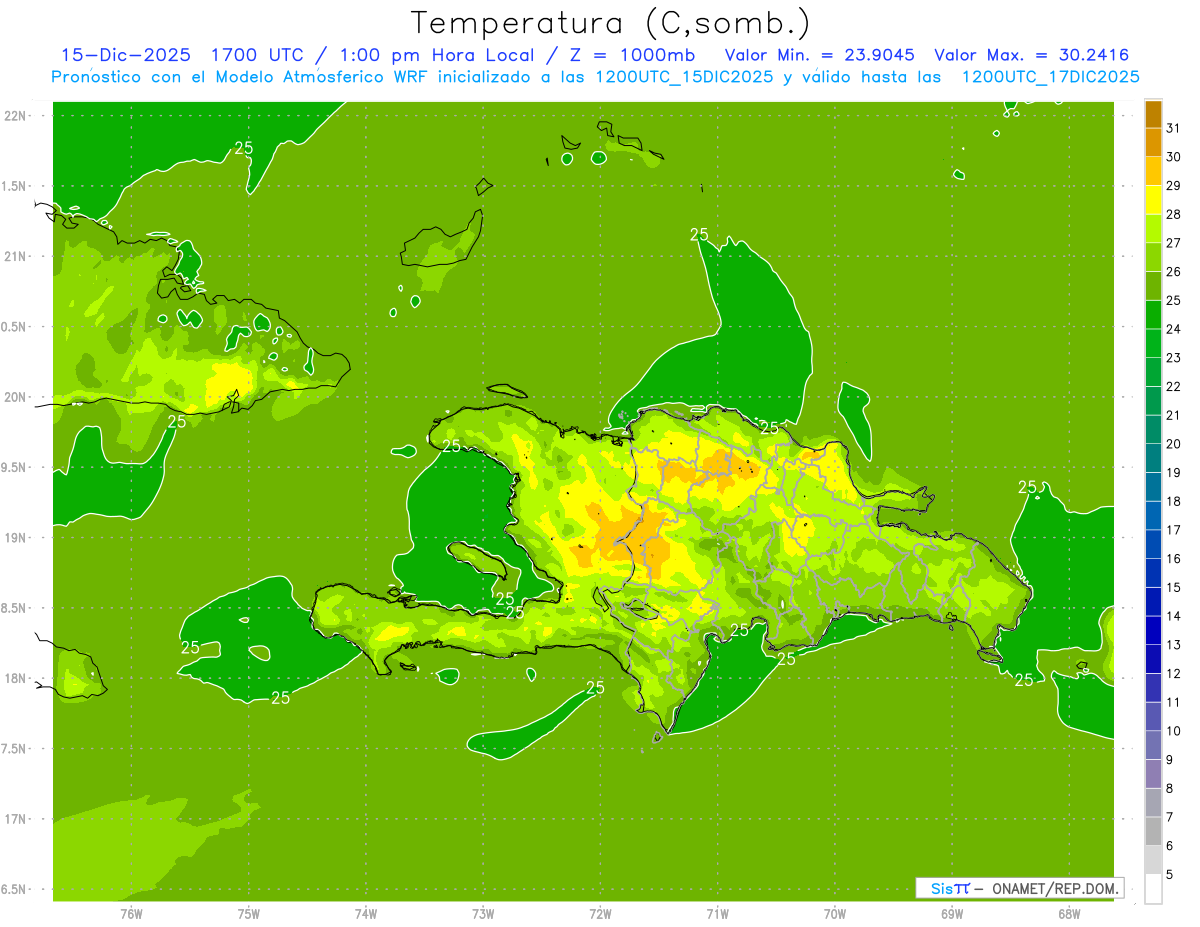The width and height of the screenshot is (1200, 927).
Task: Click the "69W" longitude label
Action: 952,913
